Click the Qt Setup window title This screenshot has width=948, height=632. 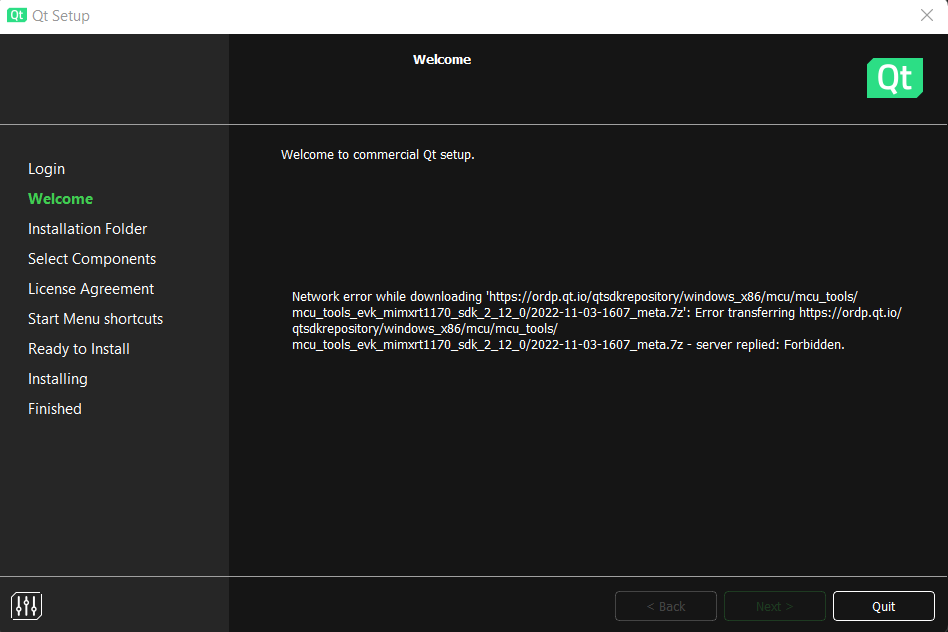(x=61, y=16)
